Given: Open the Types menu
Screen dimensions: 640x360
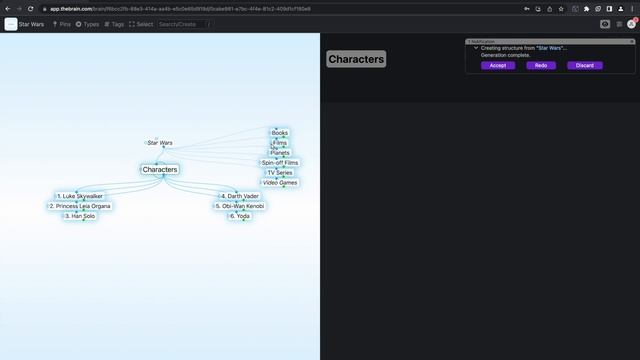Looking at the screenshot, I should [87, 24].
